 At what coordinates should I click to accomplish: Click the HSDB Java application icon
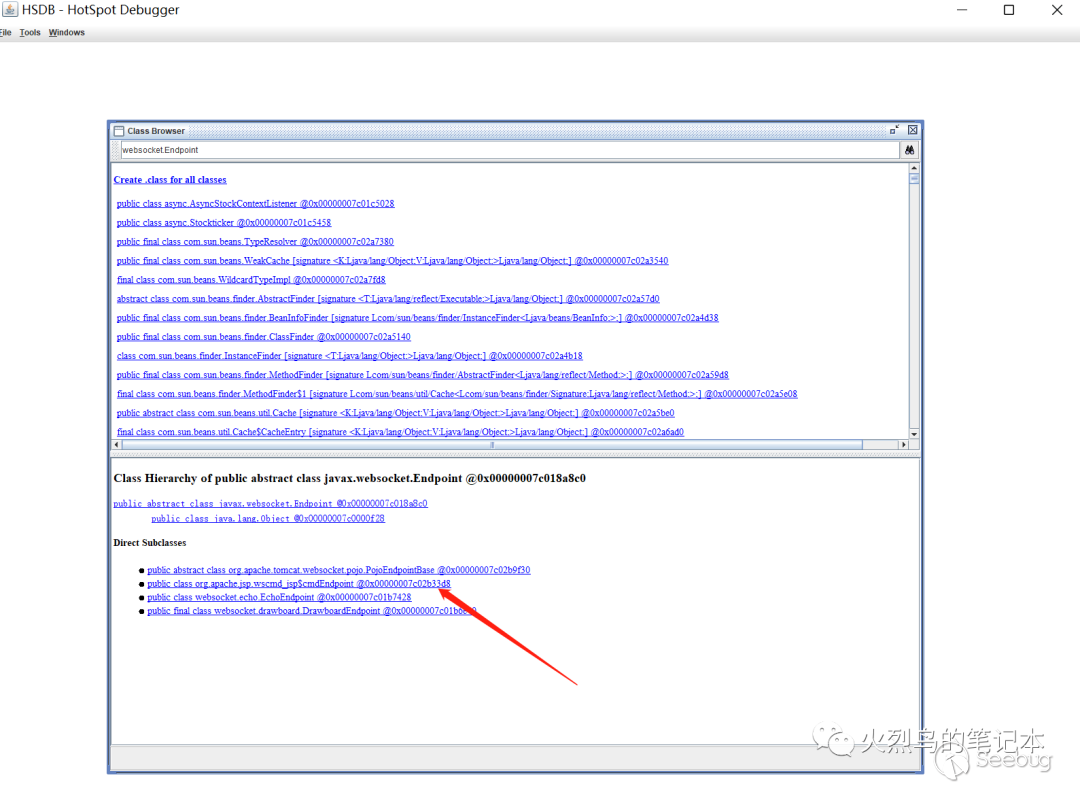pyautogui.click(x=10, y=10)
